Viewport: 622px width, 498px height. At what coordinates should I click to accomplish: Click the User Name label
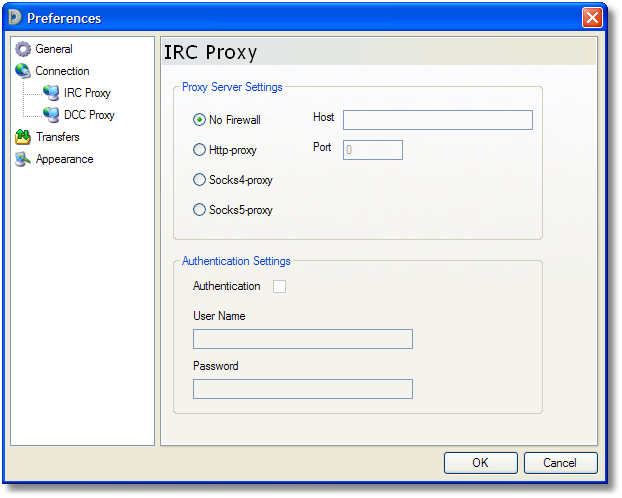[219, 316]
